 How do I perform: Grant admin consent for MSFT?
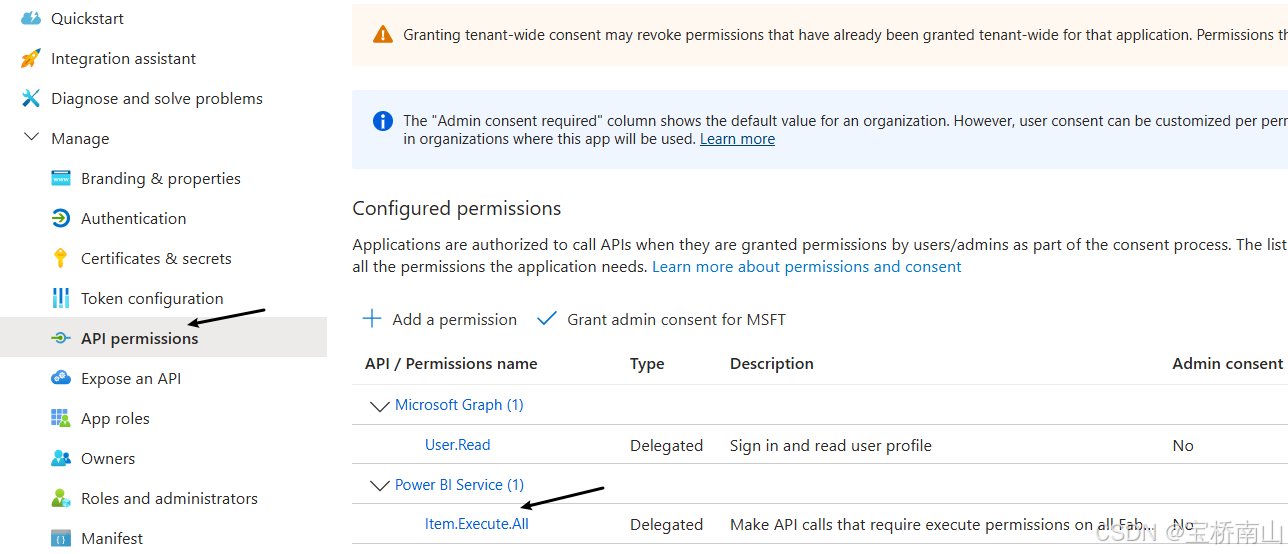click(x=662, y=319)
